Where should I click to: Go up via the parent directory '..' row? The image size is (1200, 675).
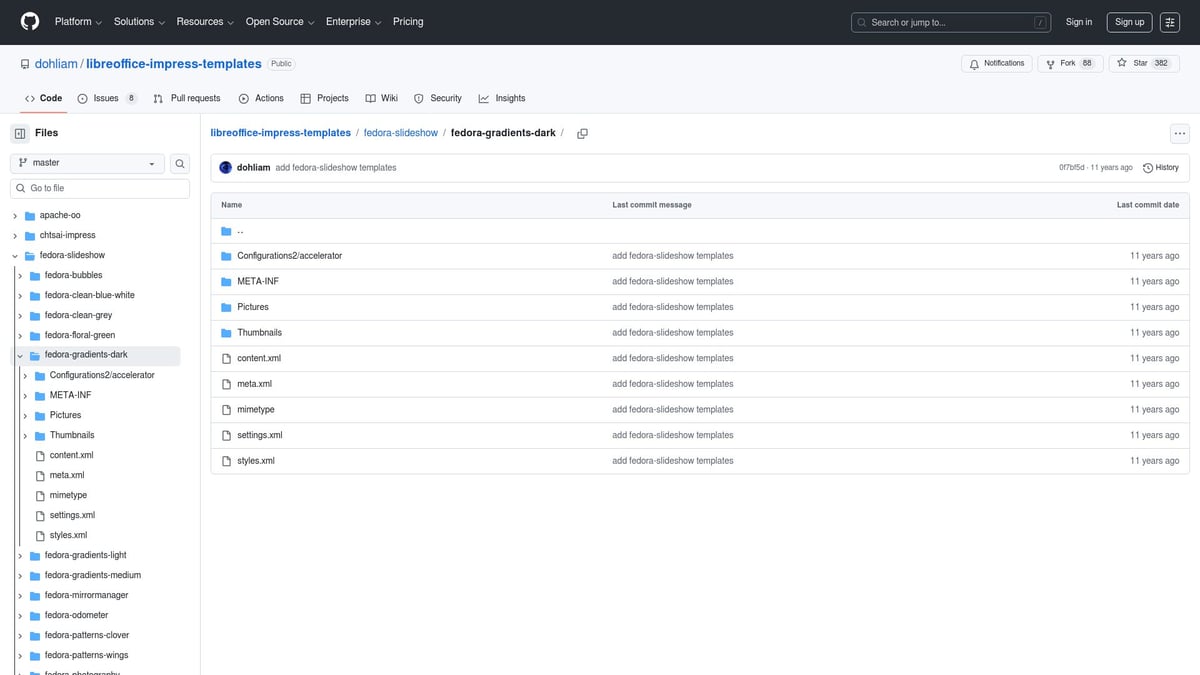tap(700, 230)
